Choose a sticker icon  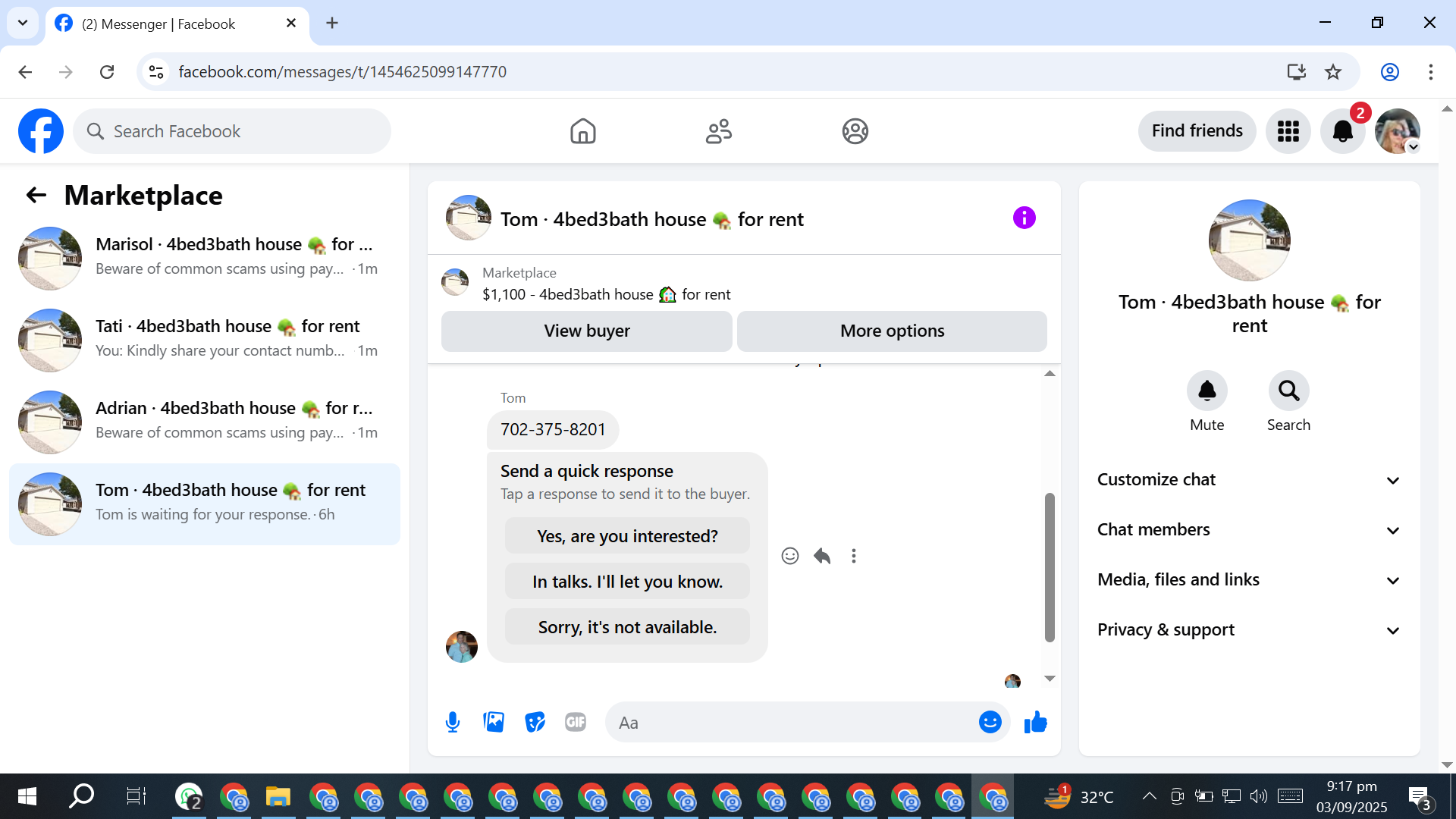[535, 723]
